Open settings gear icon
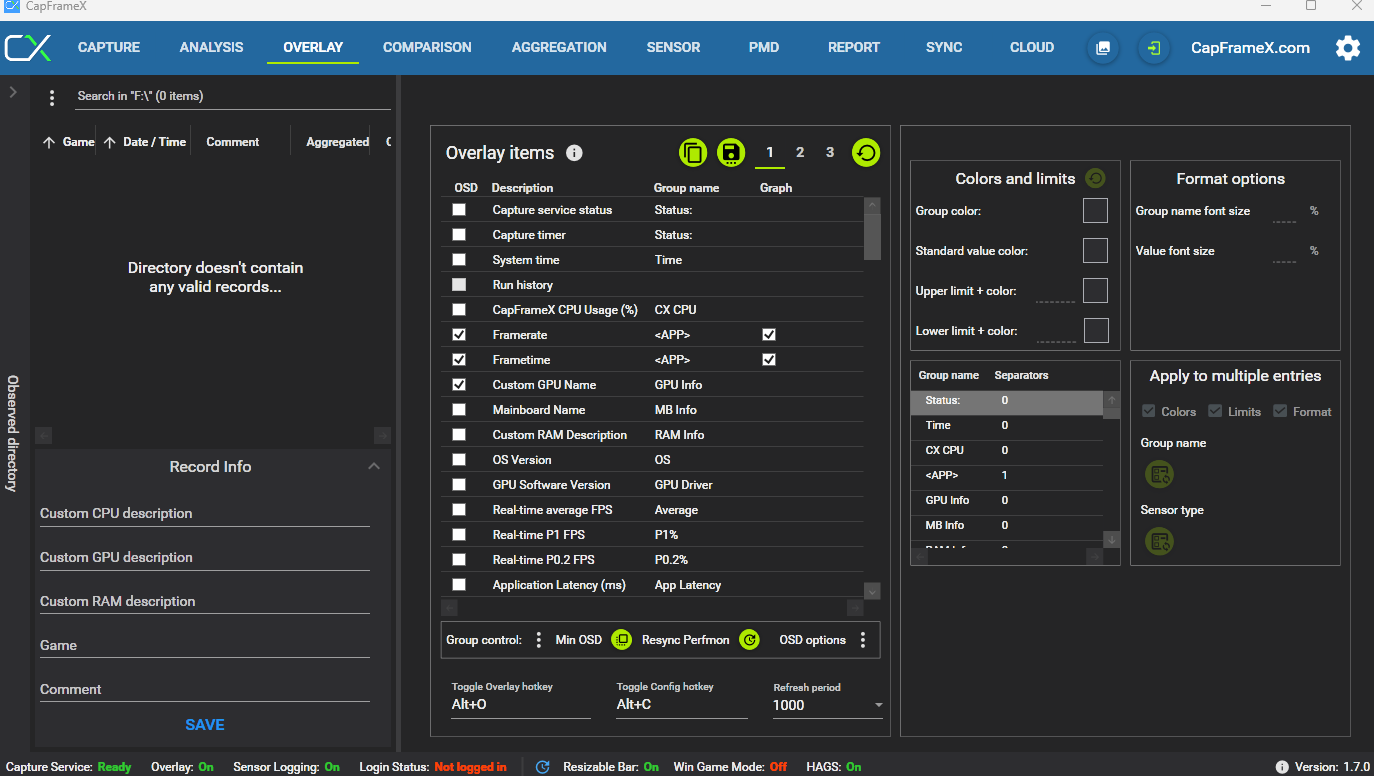Image resolution: width=1374 pixels, height=776 pixels. [1348, 48]
